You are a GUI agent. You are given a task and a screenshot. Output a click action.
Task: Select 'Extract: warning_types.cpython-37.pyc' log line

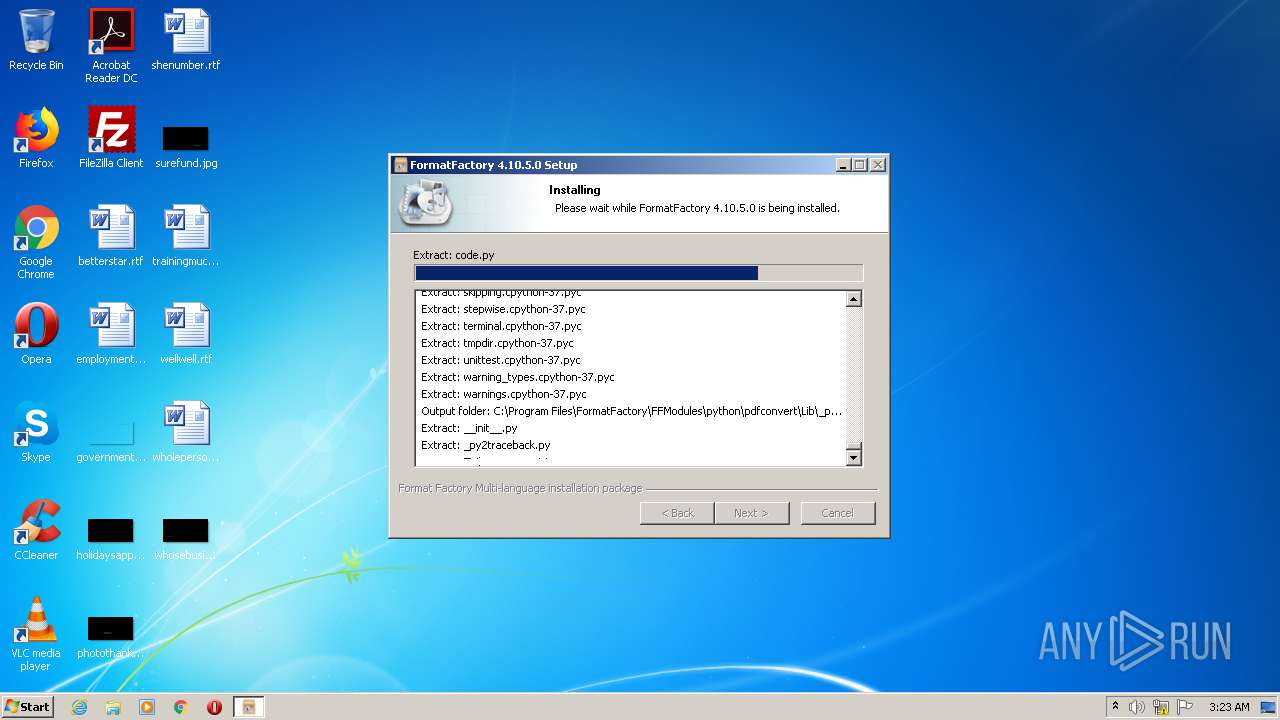point(518,377)
